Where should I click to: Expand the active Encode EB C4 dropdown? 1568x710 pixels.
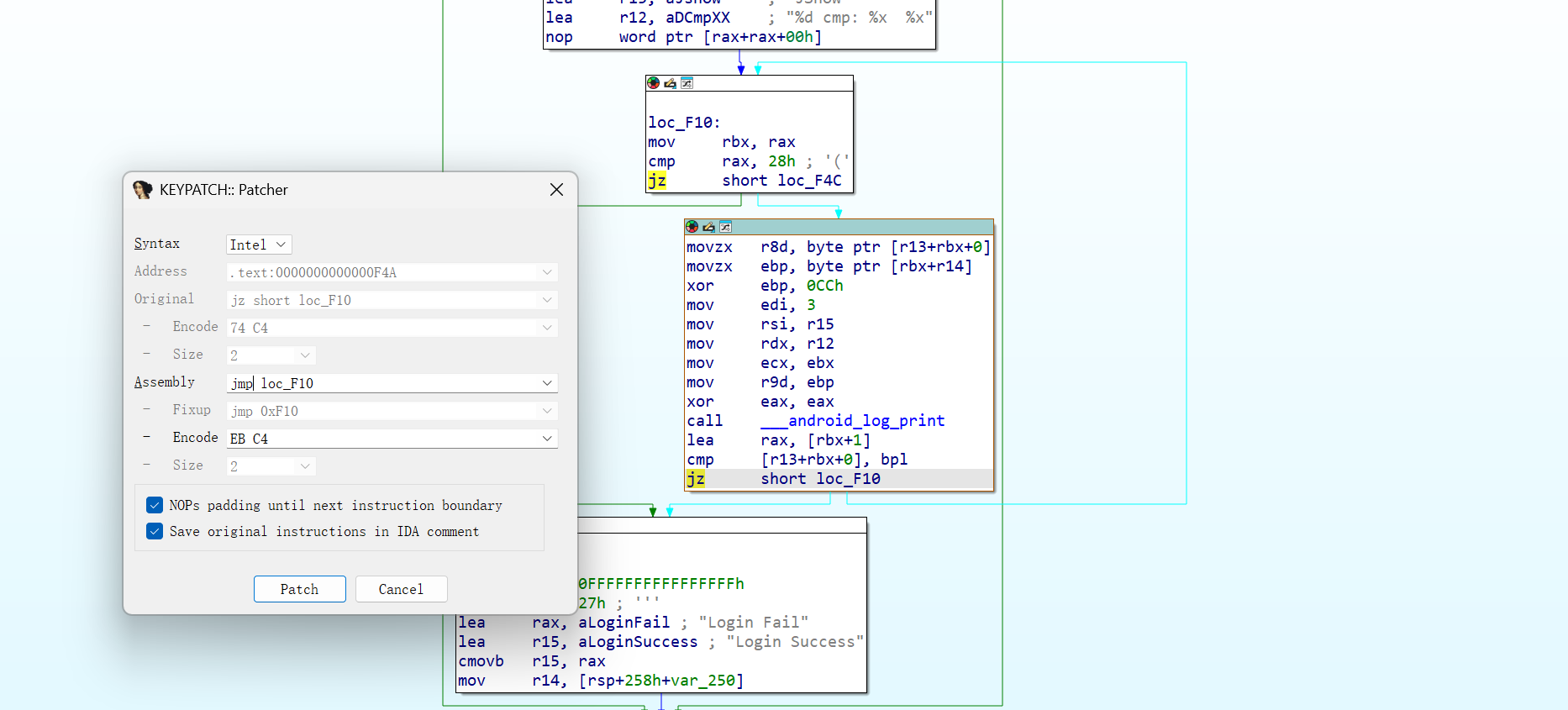pyautogui.click(x=547, y=439)
